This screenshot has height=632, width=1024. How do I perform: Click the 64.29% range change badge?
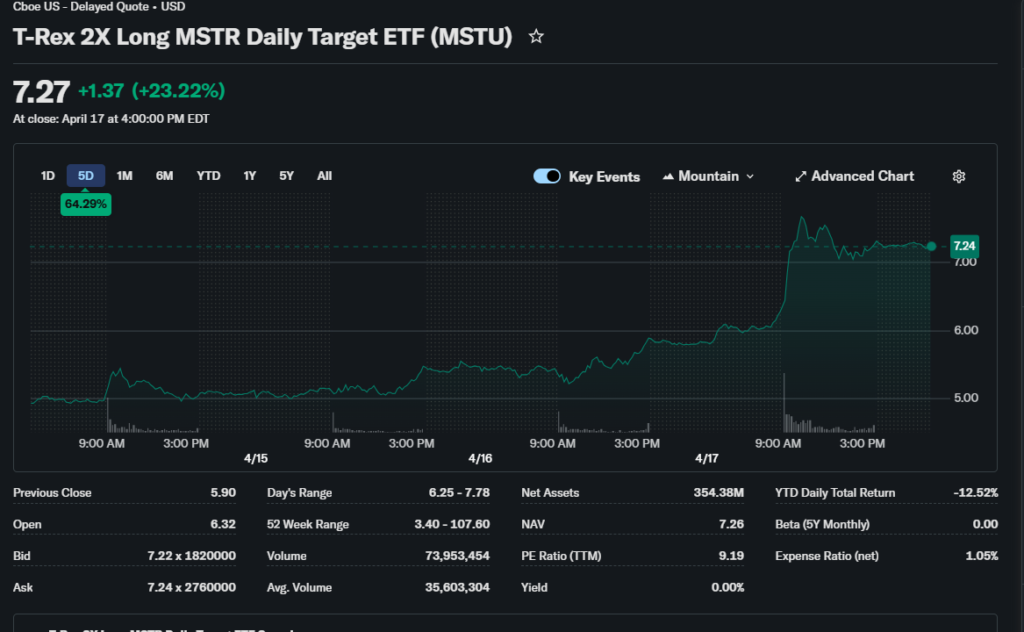click(86, 204)
